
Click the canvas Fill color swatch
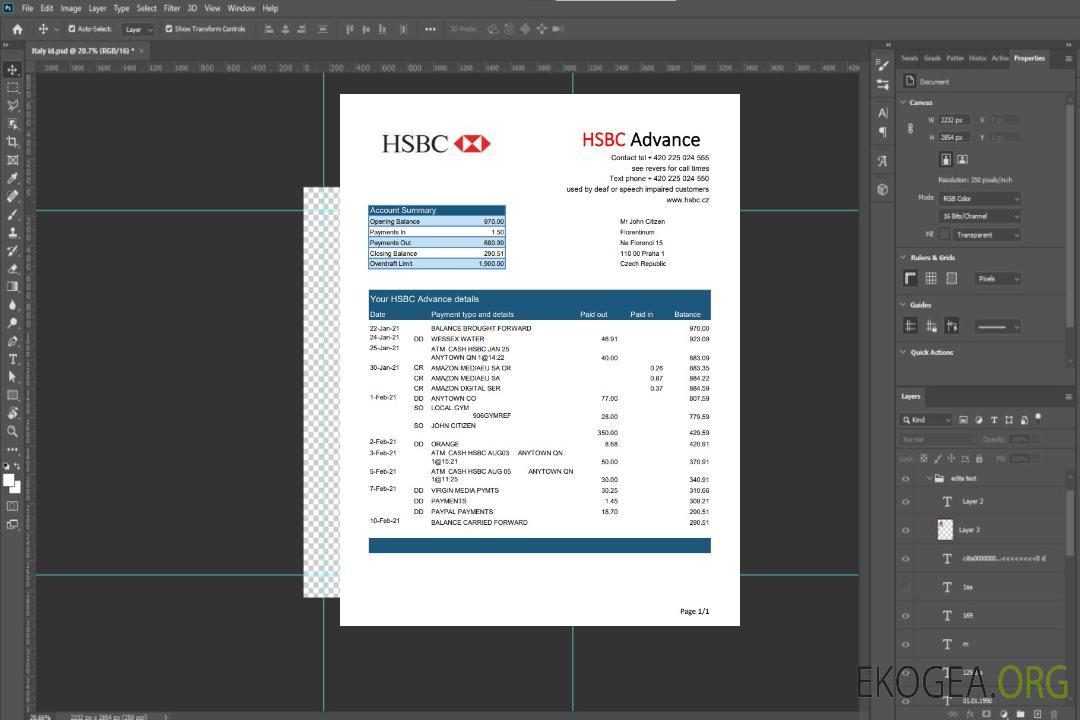pos(944,235)
